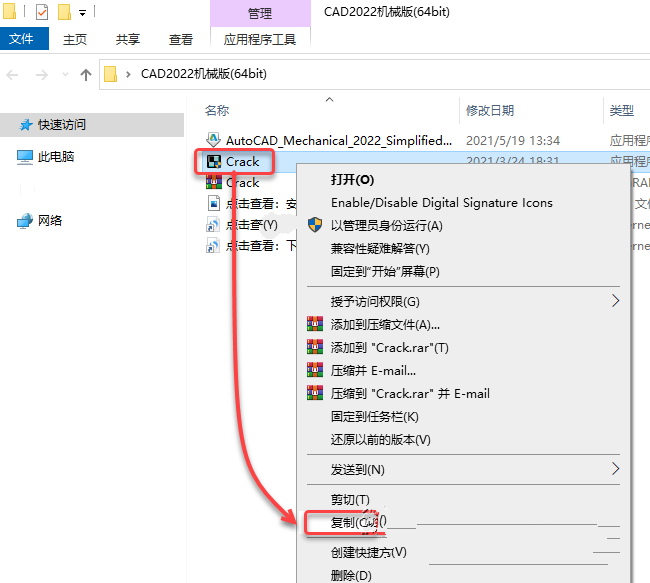Click the admin shield icon in menu
This screenshot has width=650, height=583.
(315, 225)
